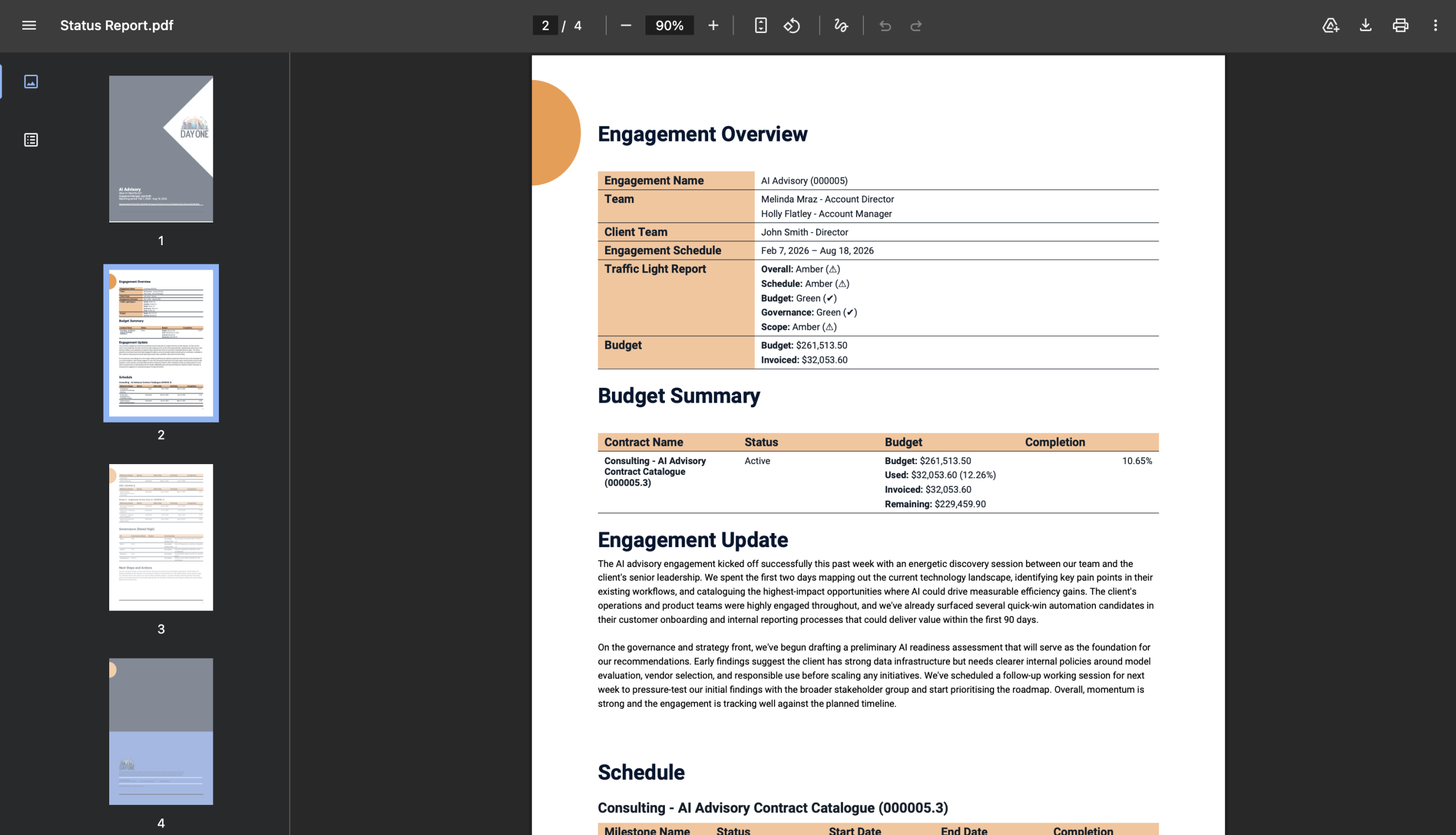
Task: Activate the draw annotation tool
Action: point(841,25)
